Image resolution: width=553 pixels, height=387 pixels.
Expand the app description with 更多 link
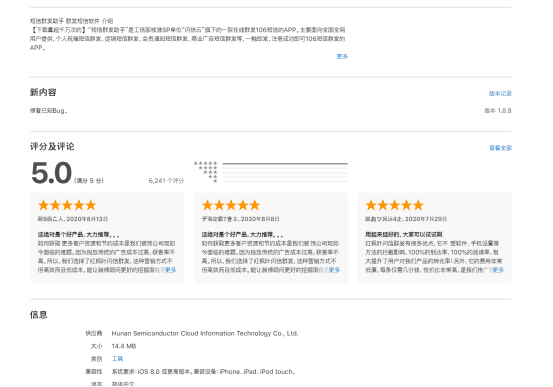342,56
